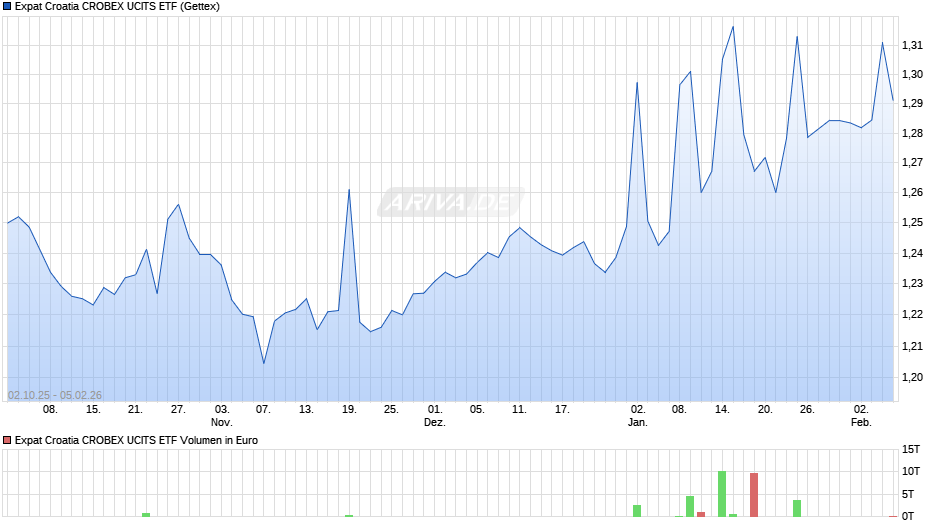
Task: Click the red legend square for Volumen
Action: click(7, 440)
